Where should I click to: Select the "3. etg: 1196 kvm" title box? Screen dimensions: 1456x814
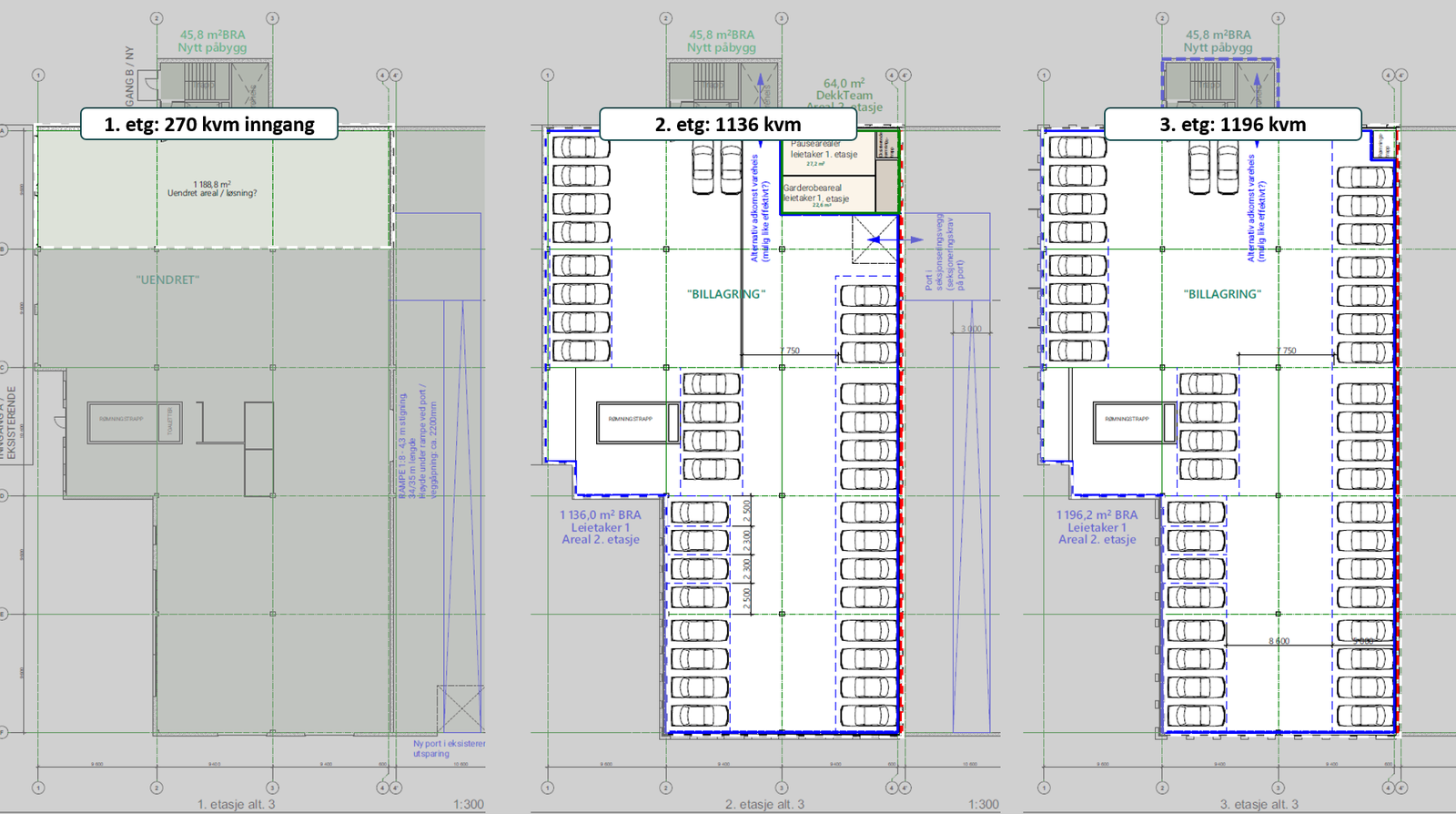(1233, 124)
